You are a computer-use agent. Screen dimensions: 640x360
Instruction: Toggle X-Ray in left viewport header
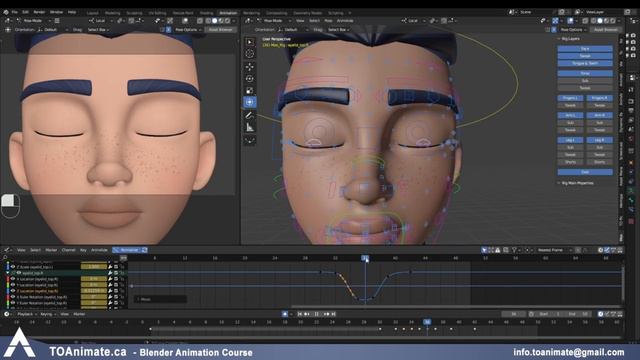tap(200, 20)
